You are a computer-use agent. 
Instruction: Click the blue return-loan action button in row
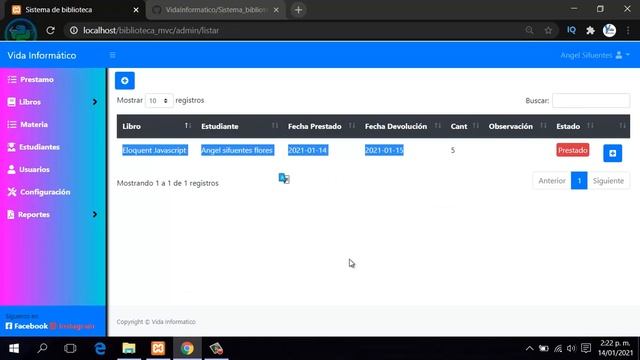coord(613,153)
